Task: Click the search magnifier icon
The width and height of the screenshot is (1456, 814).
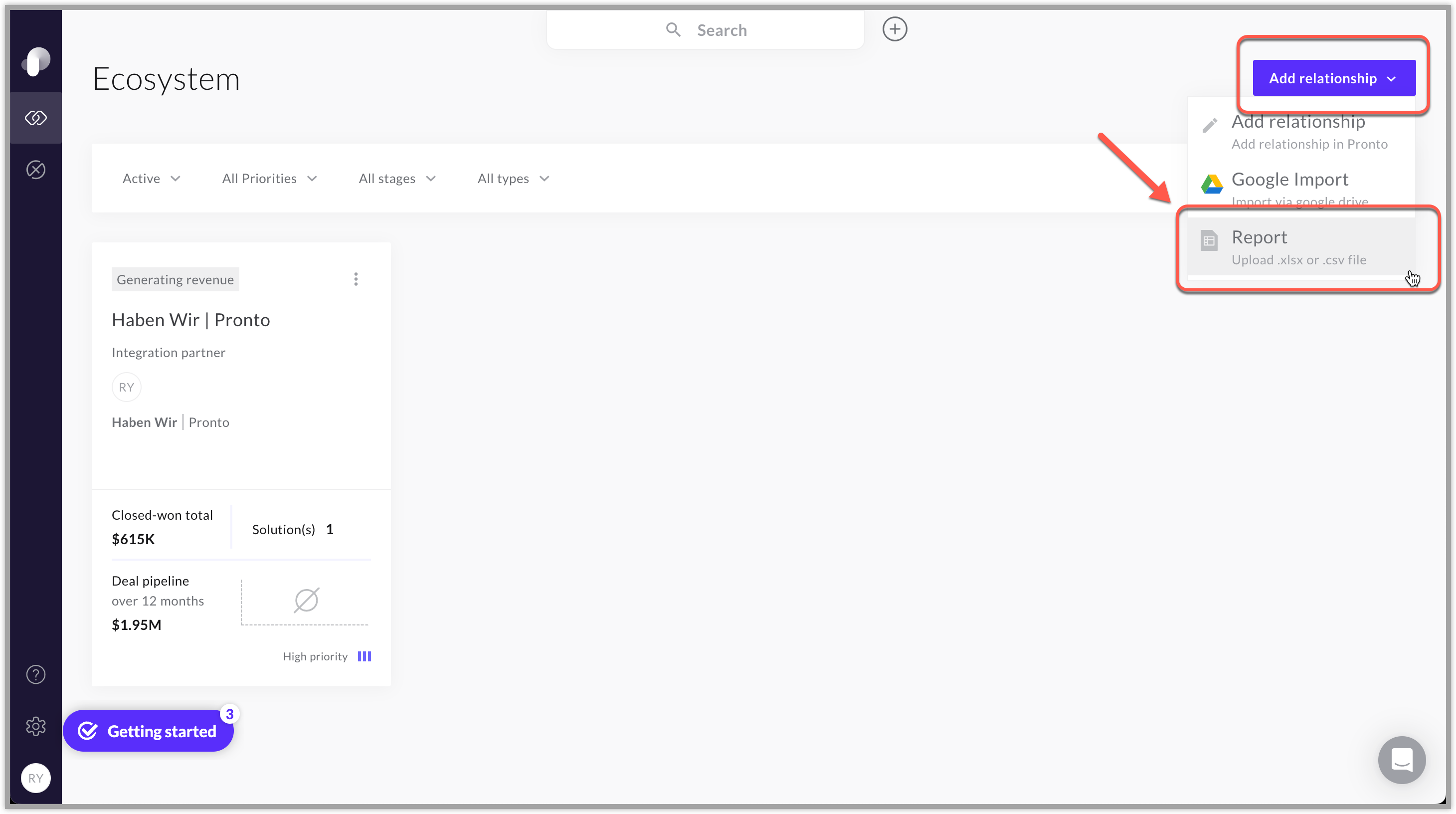Action: 673,29
